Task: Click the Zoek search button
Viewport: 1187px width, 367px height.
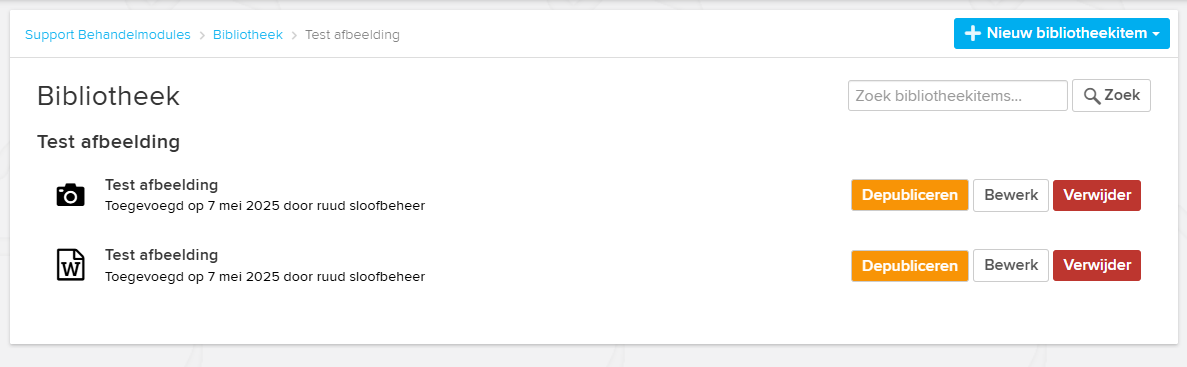Action: pos(1111,96)
